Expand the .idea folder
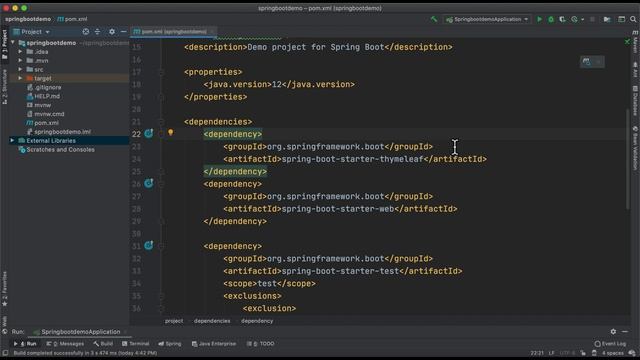The height and width of the screenshot is (360, 640). tap(20, 52)
